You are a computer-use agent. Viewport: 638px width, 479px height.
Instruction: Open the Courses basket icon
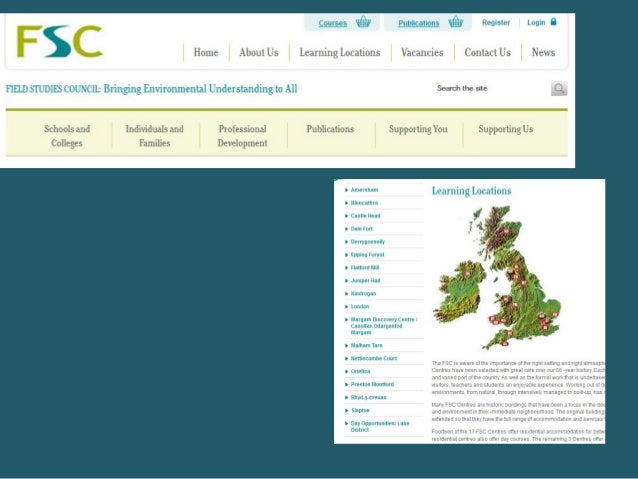coord(363,22)
